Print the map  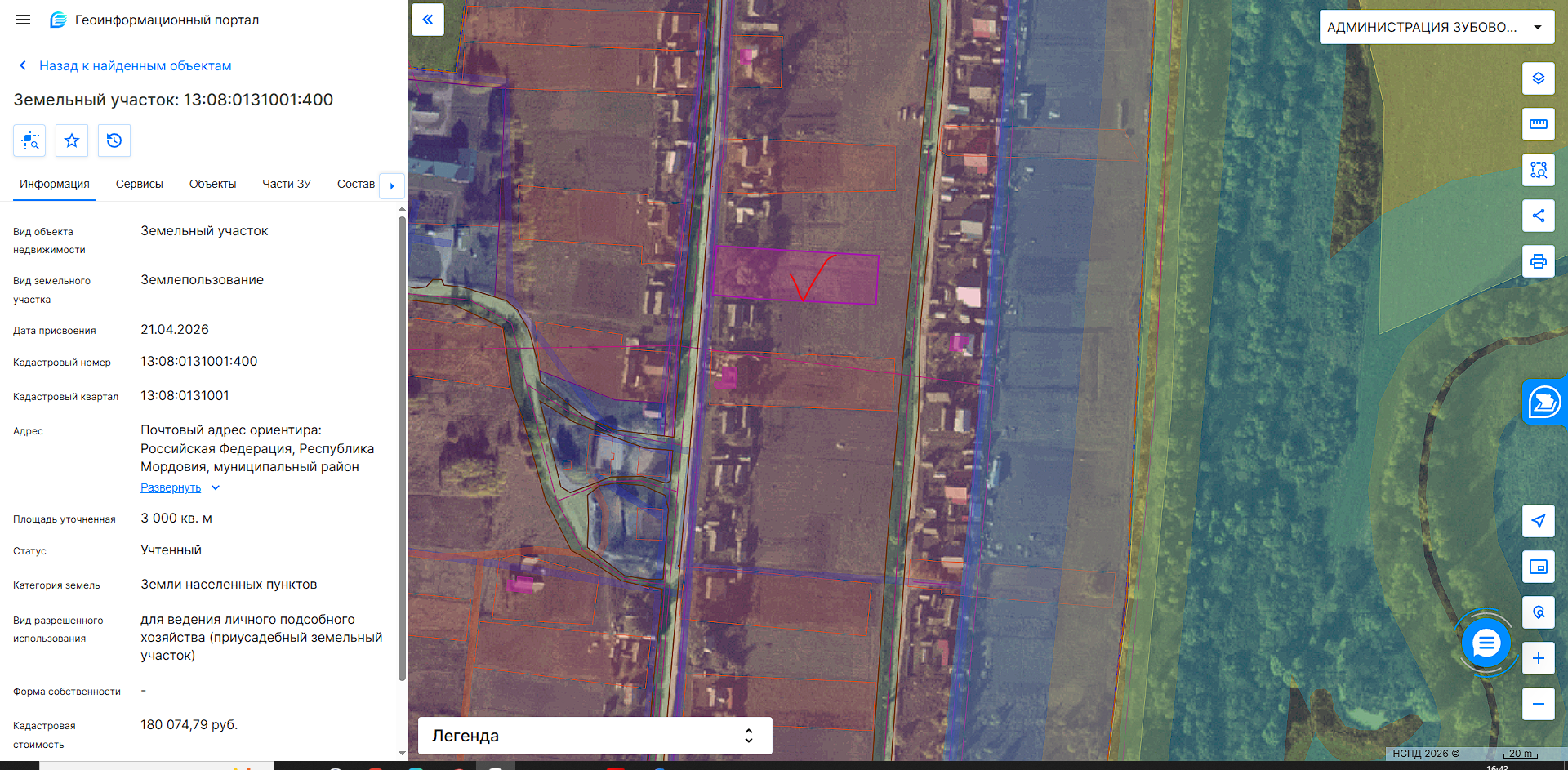click(1539, 261)
